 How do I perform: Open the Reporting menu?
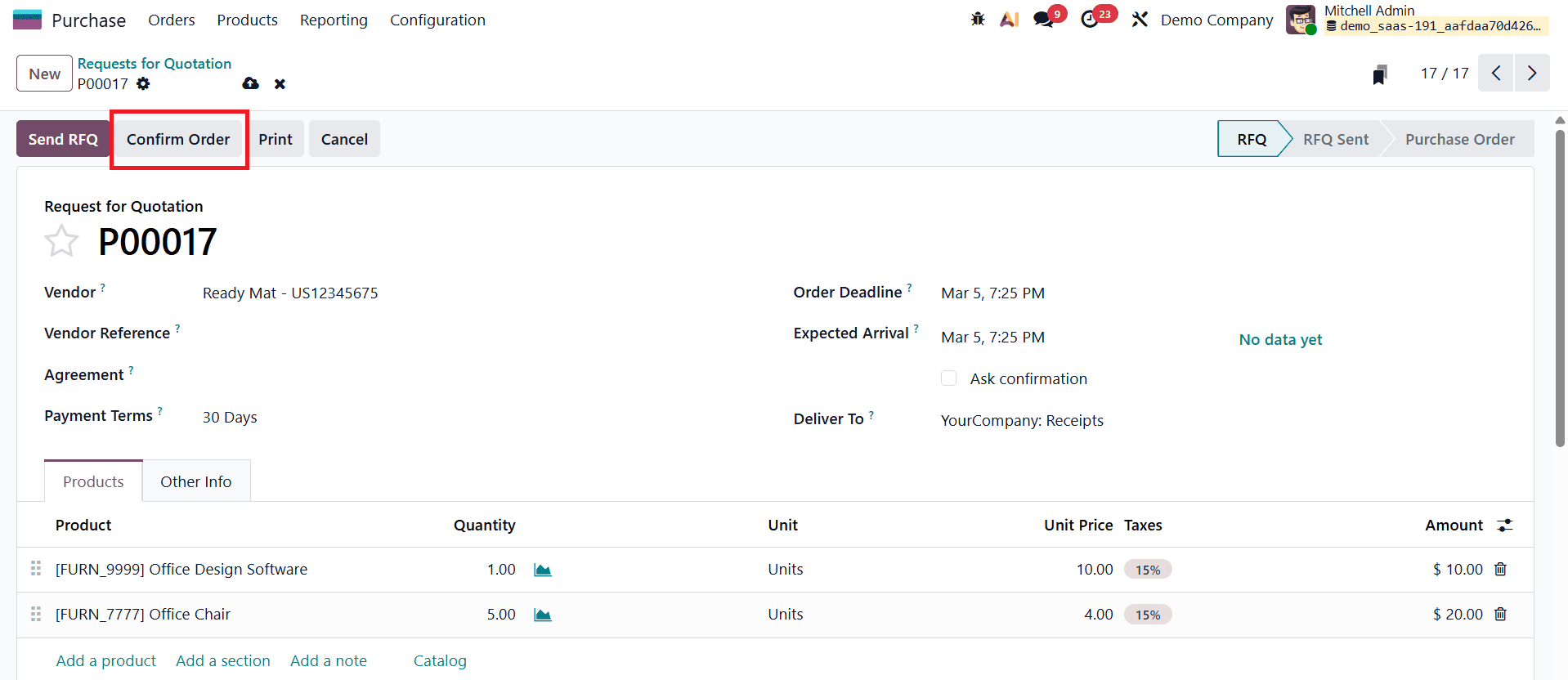point(334,20)
